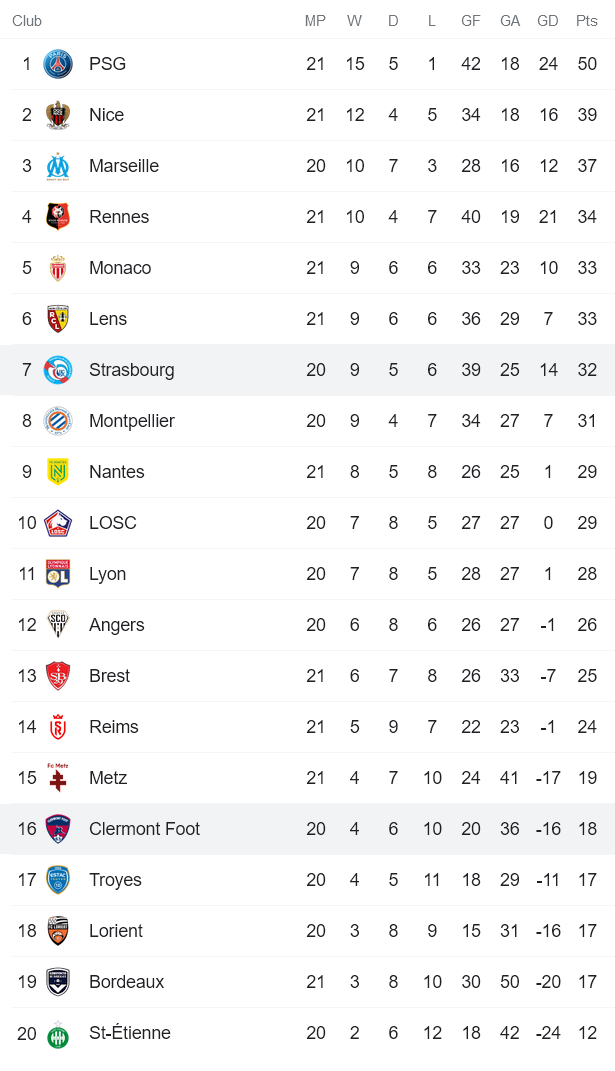This screenshot has height=1071, width=615.
Task: Click the Pts column header
Action: pyautogui.click(x=587, y=21)
